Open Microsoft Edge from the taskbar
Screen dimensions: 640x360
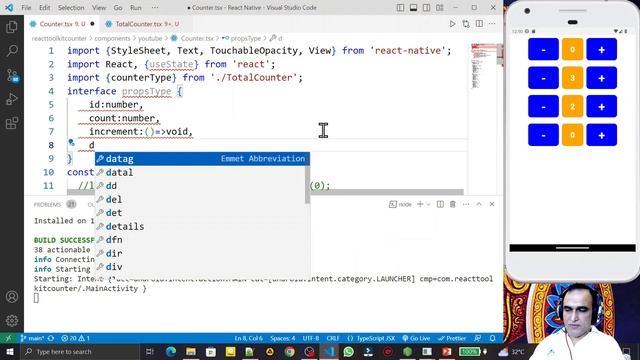tap(171, 351)
